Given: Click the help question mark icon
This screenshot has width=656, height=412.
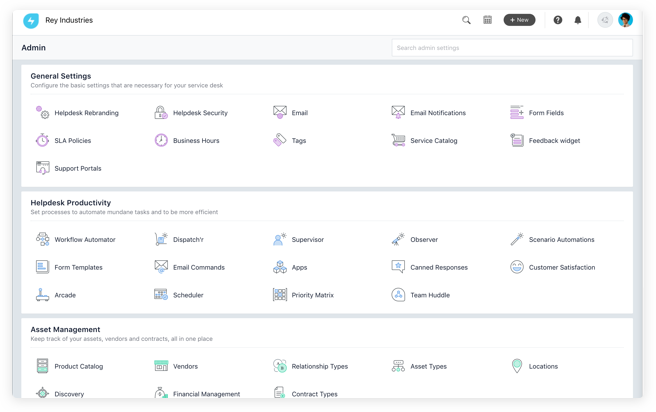Looking at the screenshot, I should tap(558, 20).
